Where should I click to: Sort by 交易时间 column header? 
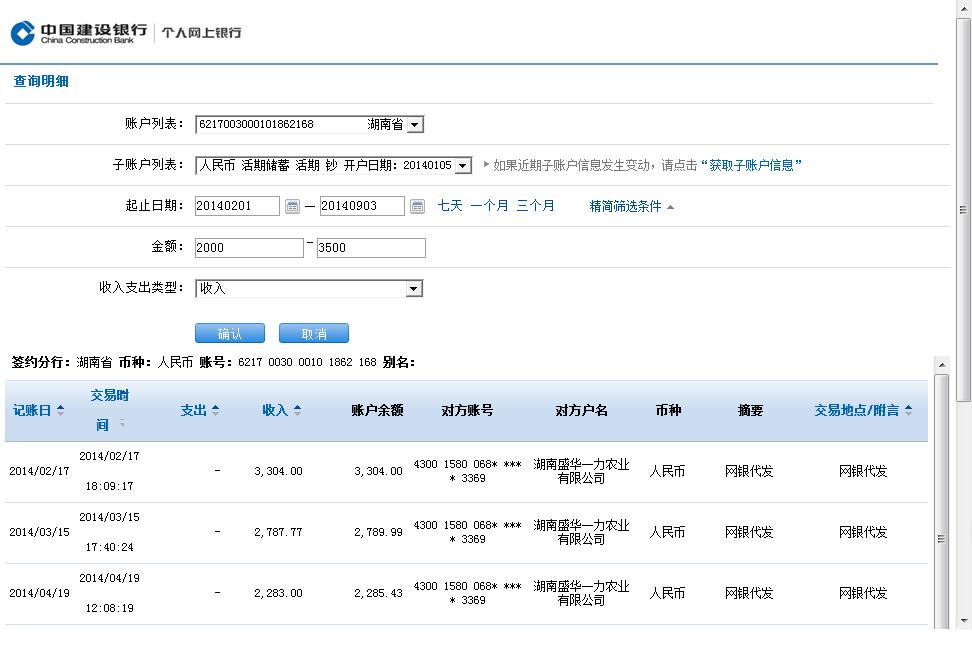click(x=109, y=409)
